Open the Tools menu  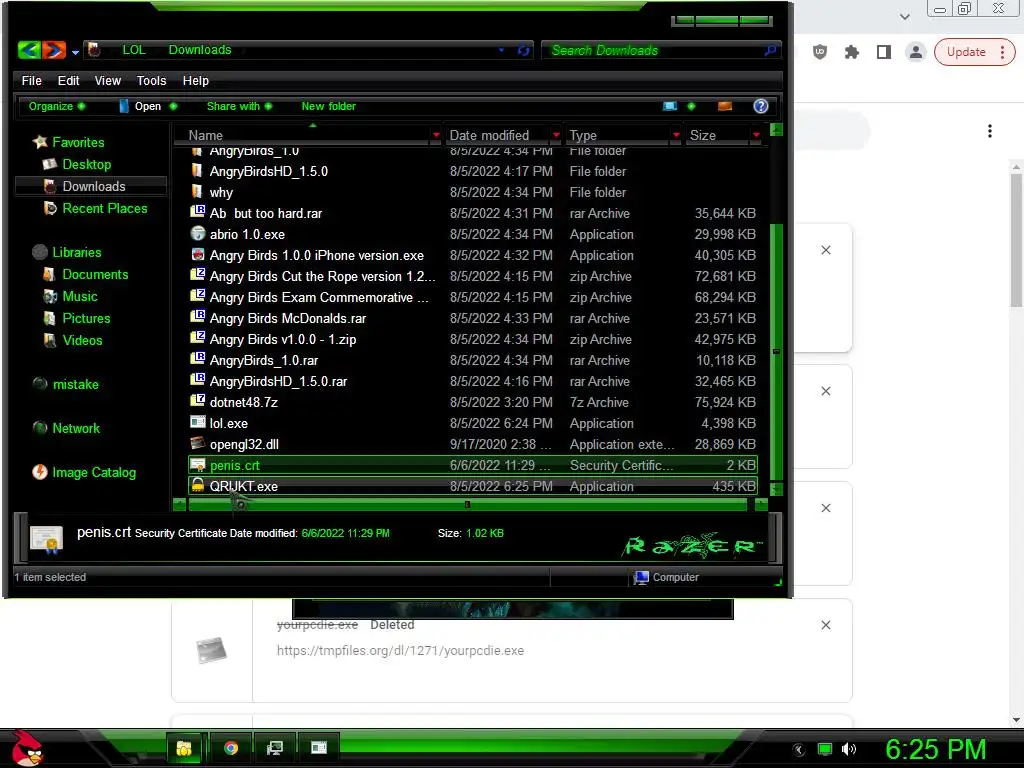click(x=151, y=80)
